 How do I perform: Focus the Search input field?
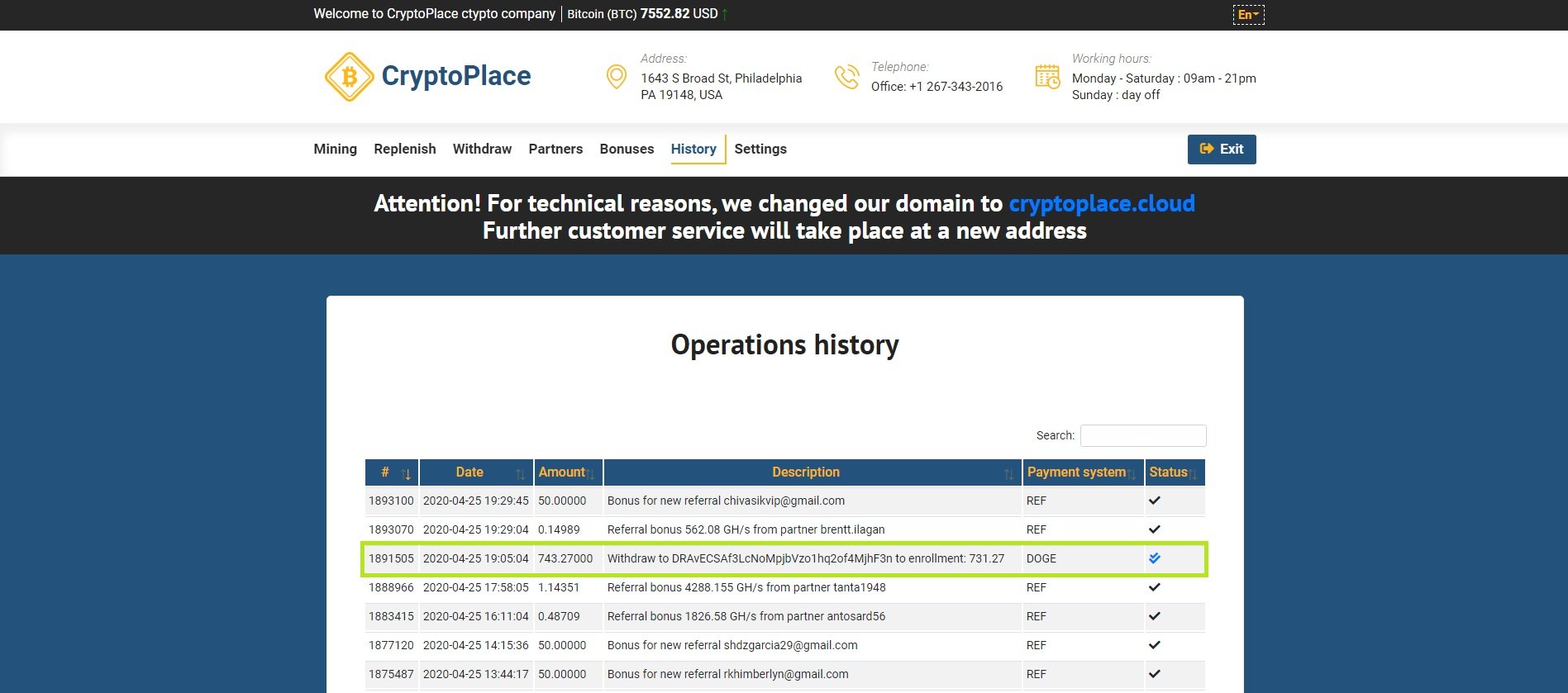point(1142,435)
